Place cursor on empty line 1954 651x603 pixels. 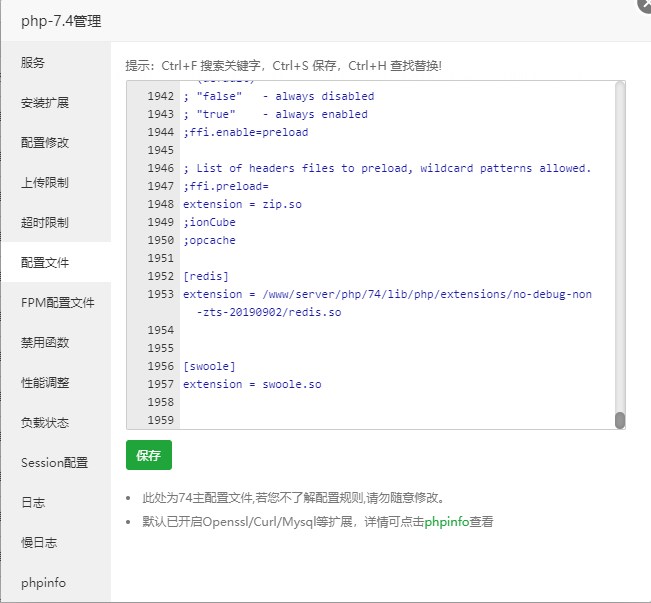pyautogui.click(x=396, y=330)
